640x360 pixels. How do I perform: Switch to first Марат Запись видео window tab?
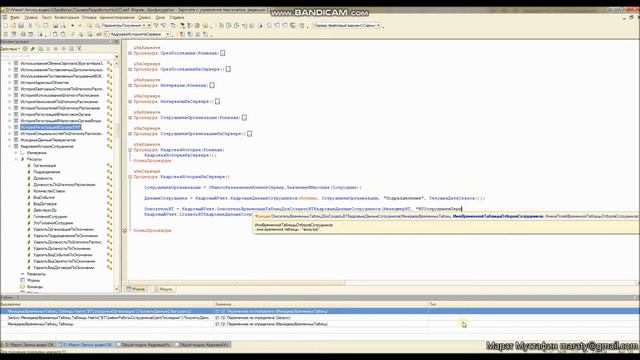(x=29, y=345)
